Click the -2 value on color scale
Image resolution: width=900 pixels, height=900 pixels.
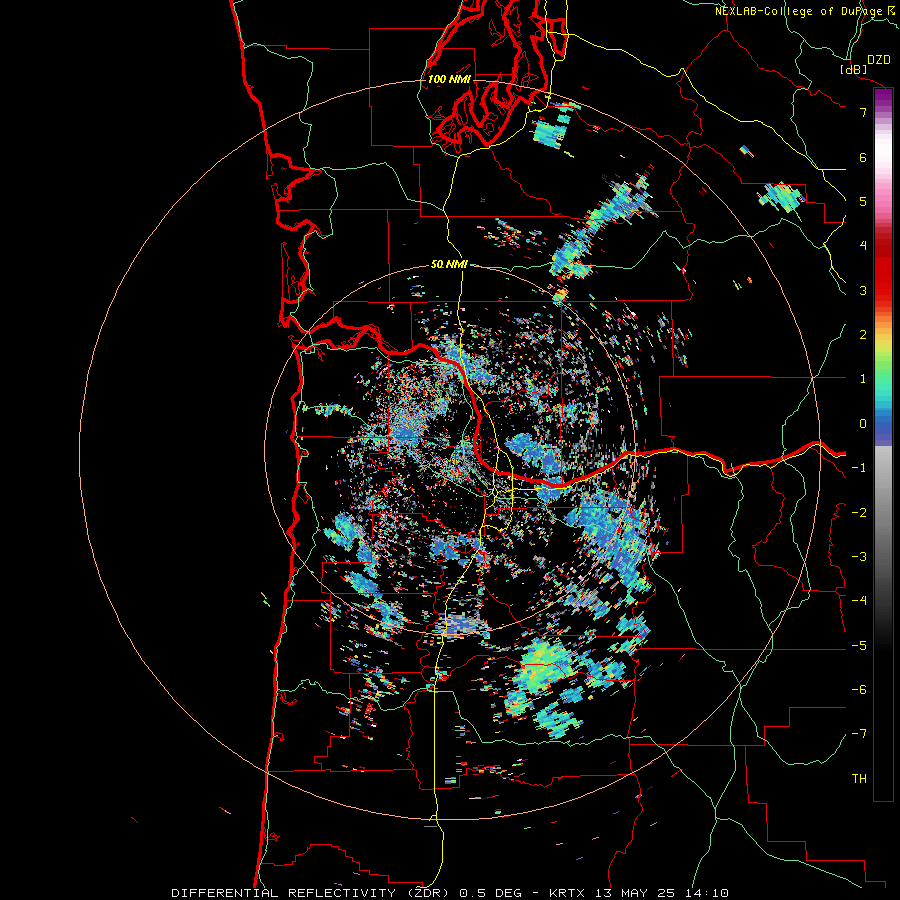pos(859,513)
